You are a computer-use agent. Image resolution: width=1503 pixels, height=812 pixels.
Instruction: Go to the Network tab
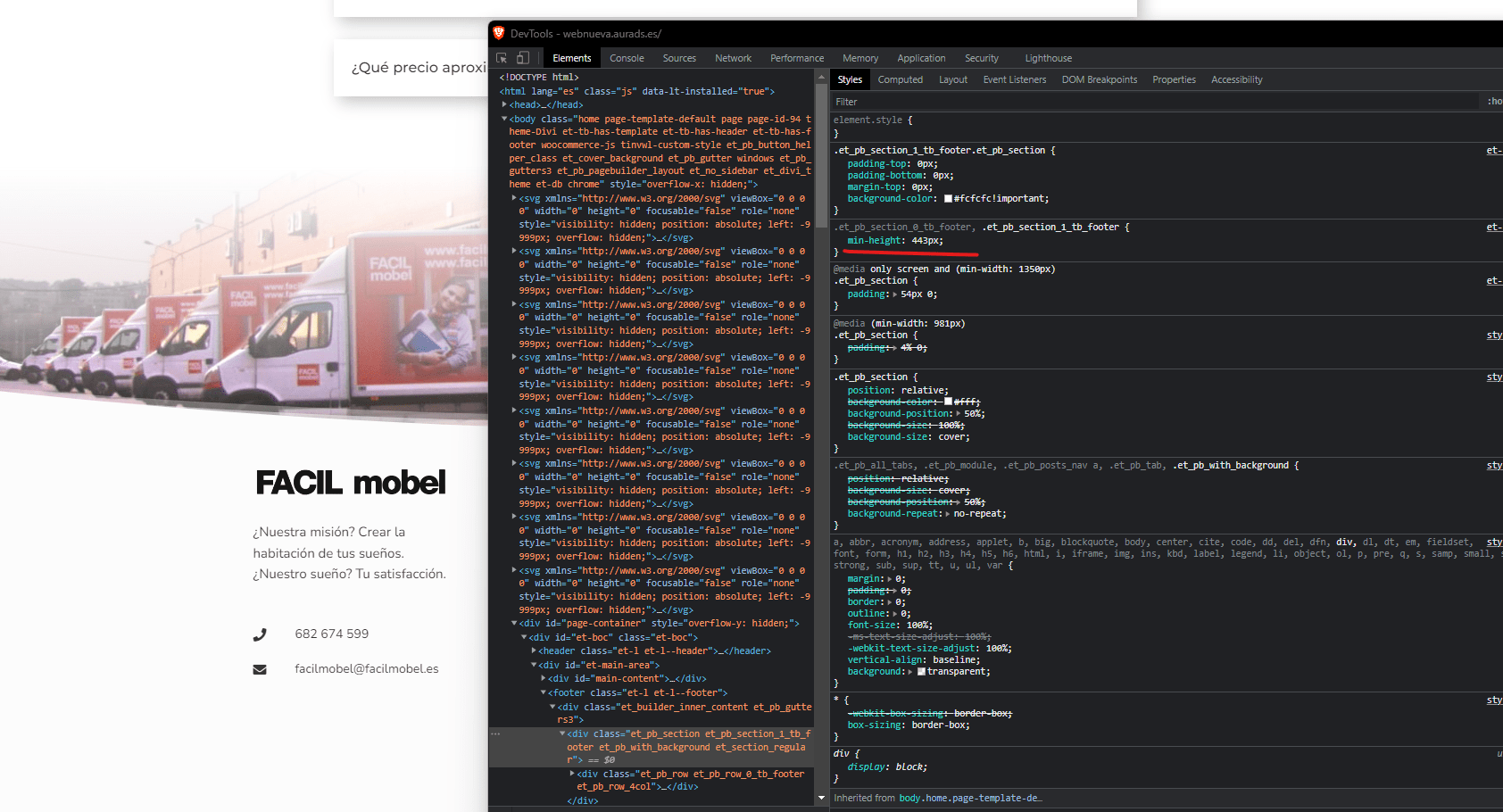733,58
